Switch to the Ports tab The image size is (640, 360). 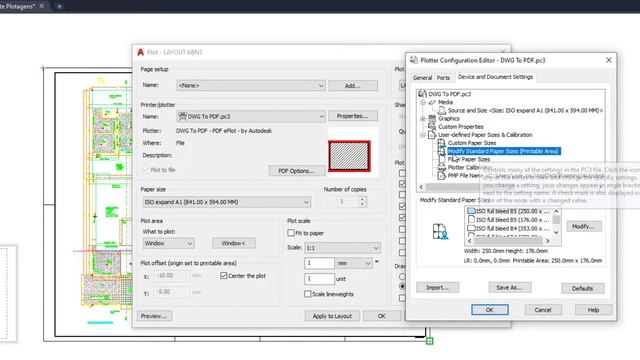point(443,78)
